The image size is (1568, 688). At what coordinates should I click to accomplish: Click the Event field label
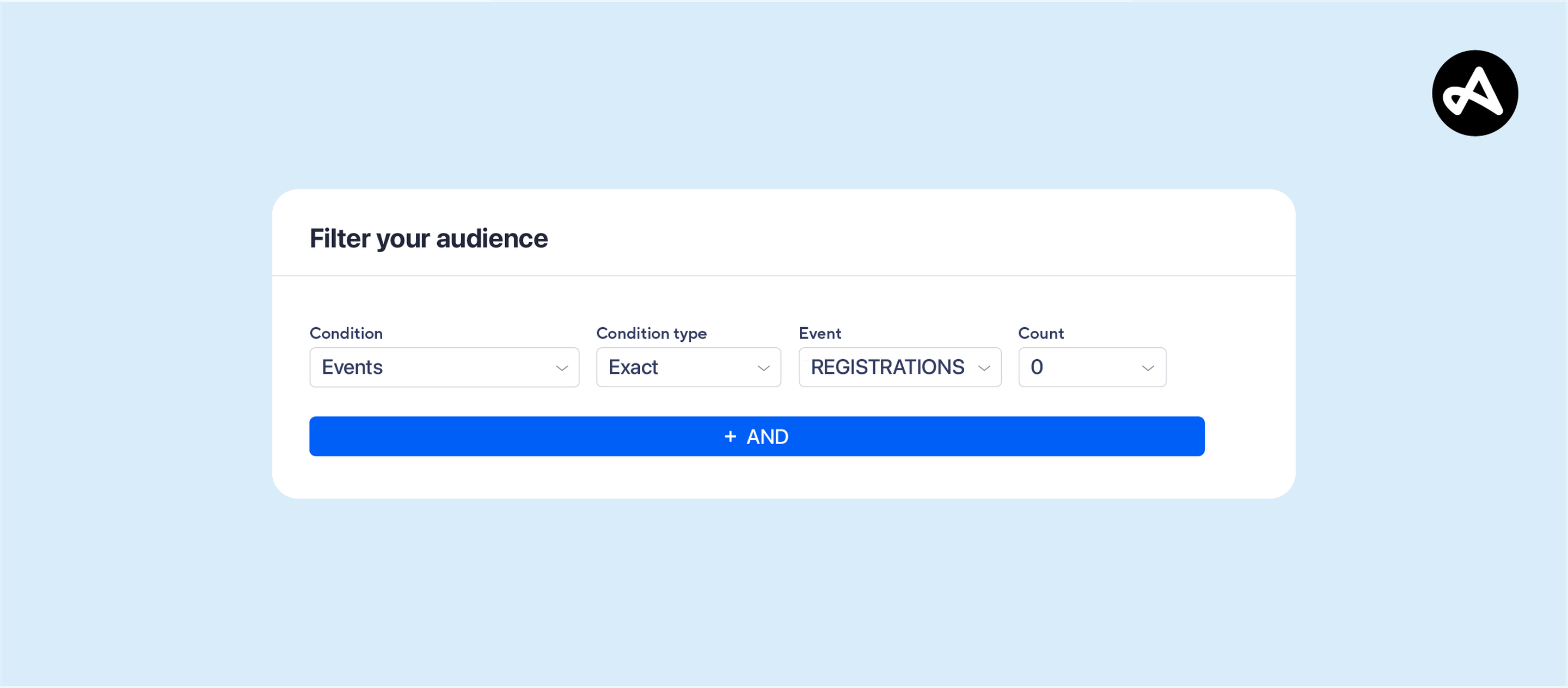pos(819,333)
